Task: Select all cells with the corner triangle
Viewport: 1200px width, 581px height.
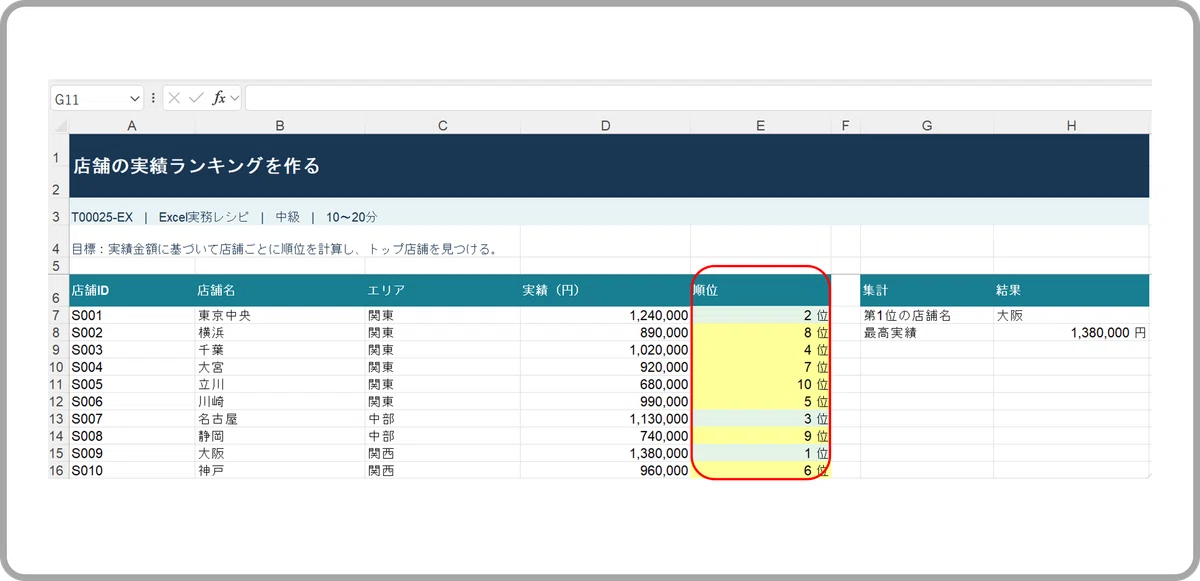Action: click(59, 126)
